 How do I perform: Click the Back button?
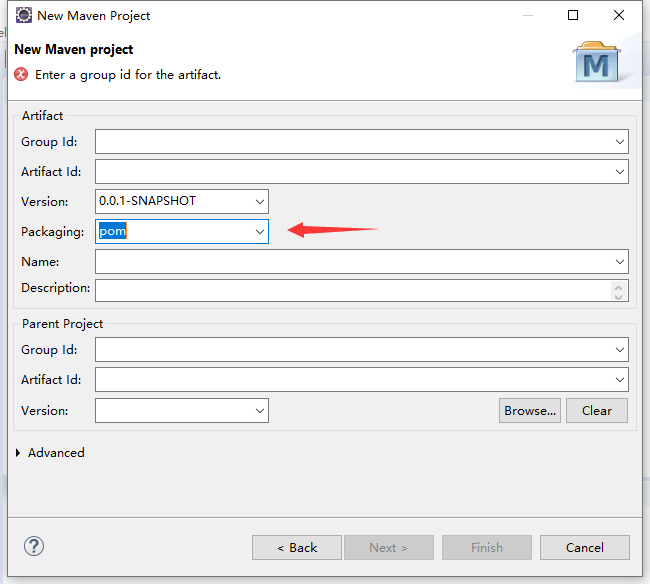pos(297,548)
